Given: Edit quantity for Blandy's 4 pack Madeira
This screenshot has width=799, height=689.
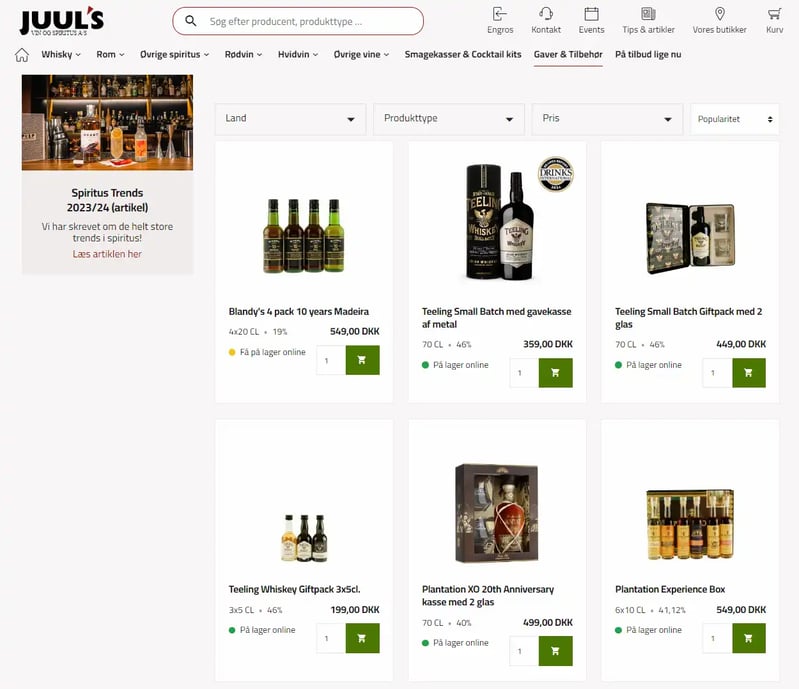Looking at the screenshot, I should click(331, 360).
